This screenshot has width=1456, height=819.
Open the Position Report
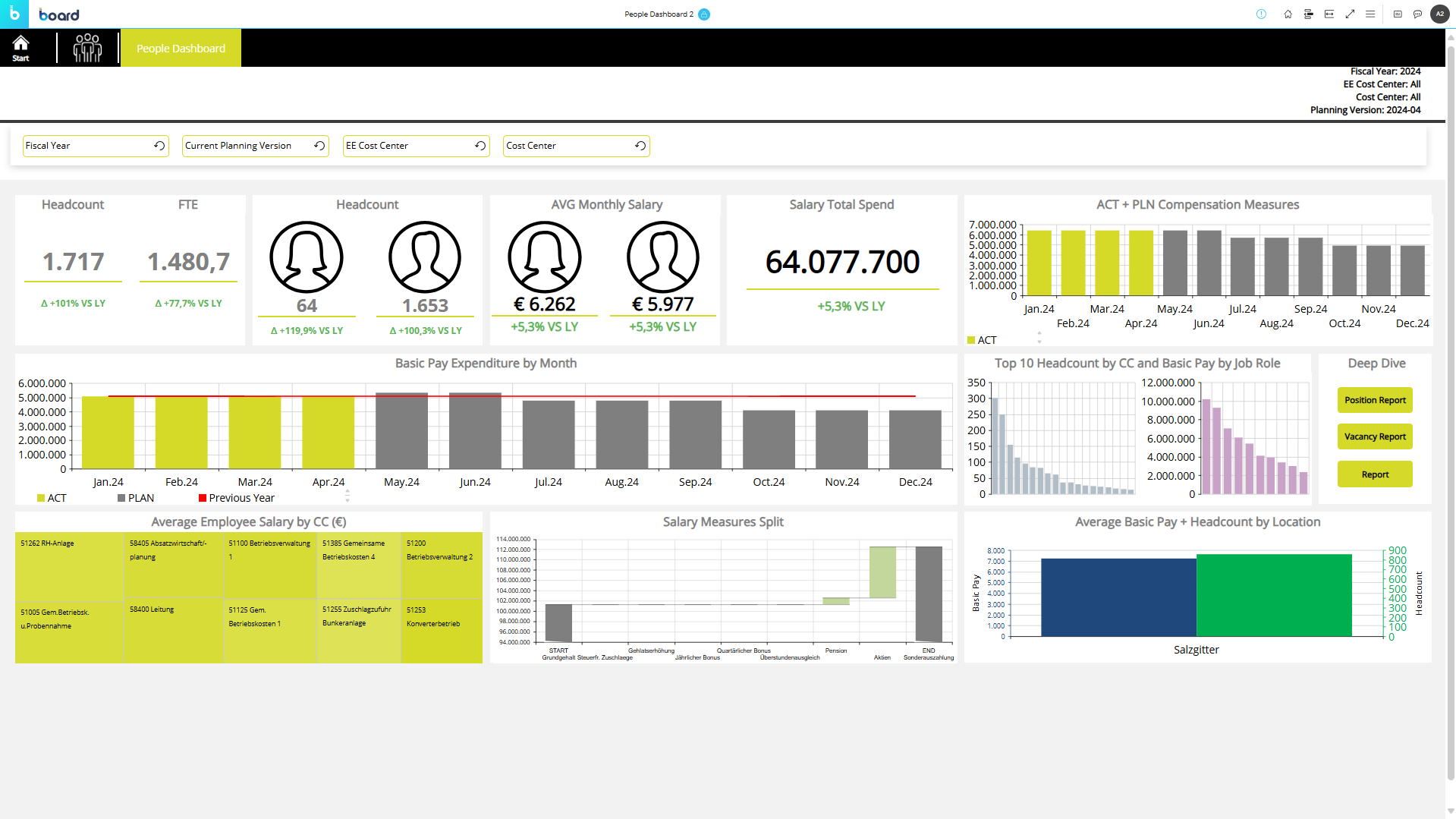1374,400
